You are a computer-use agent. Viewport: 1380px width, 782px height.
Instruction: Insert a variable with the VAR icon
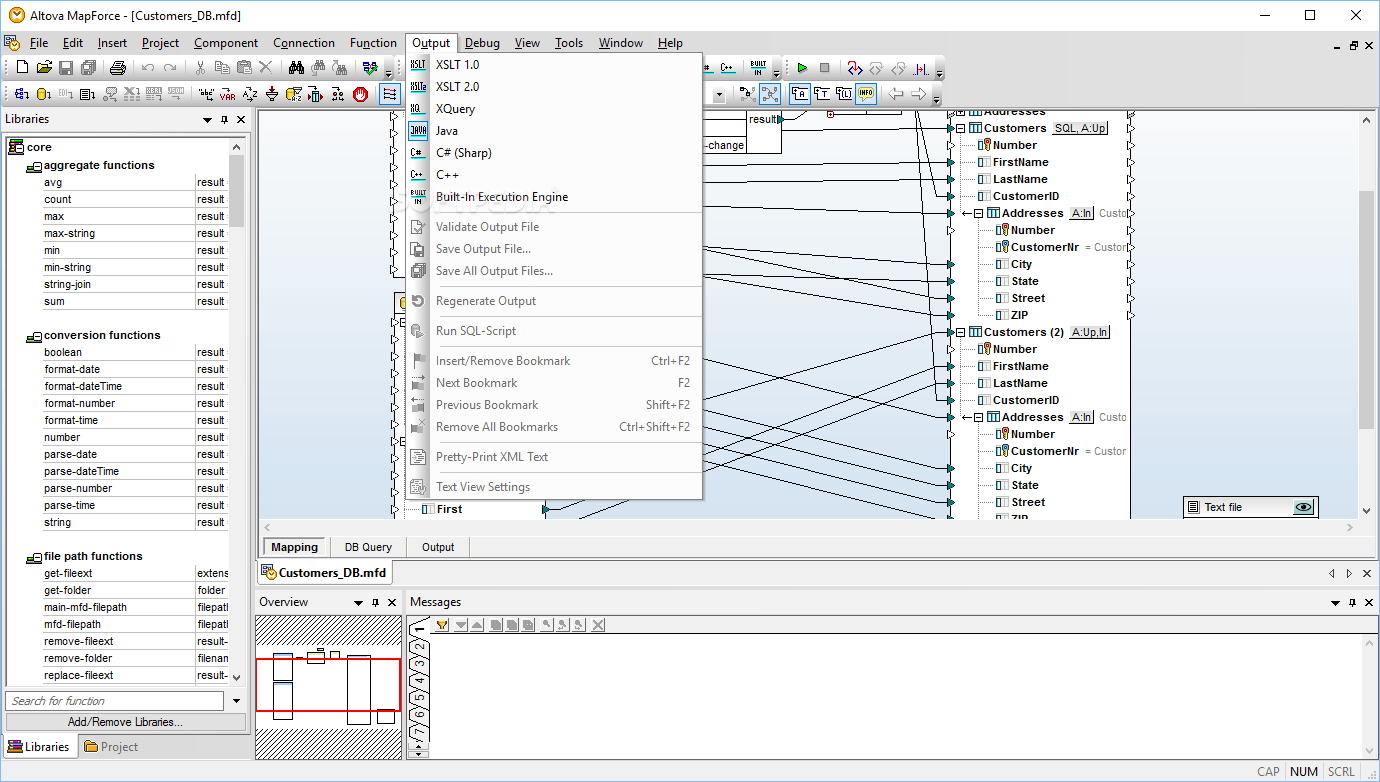pos(227,93)
